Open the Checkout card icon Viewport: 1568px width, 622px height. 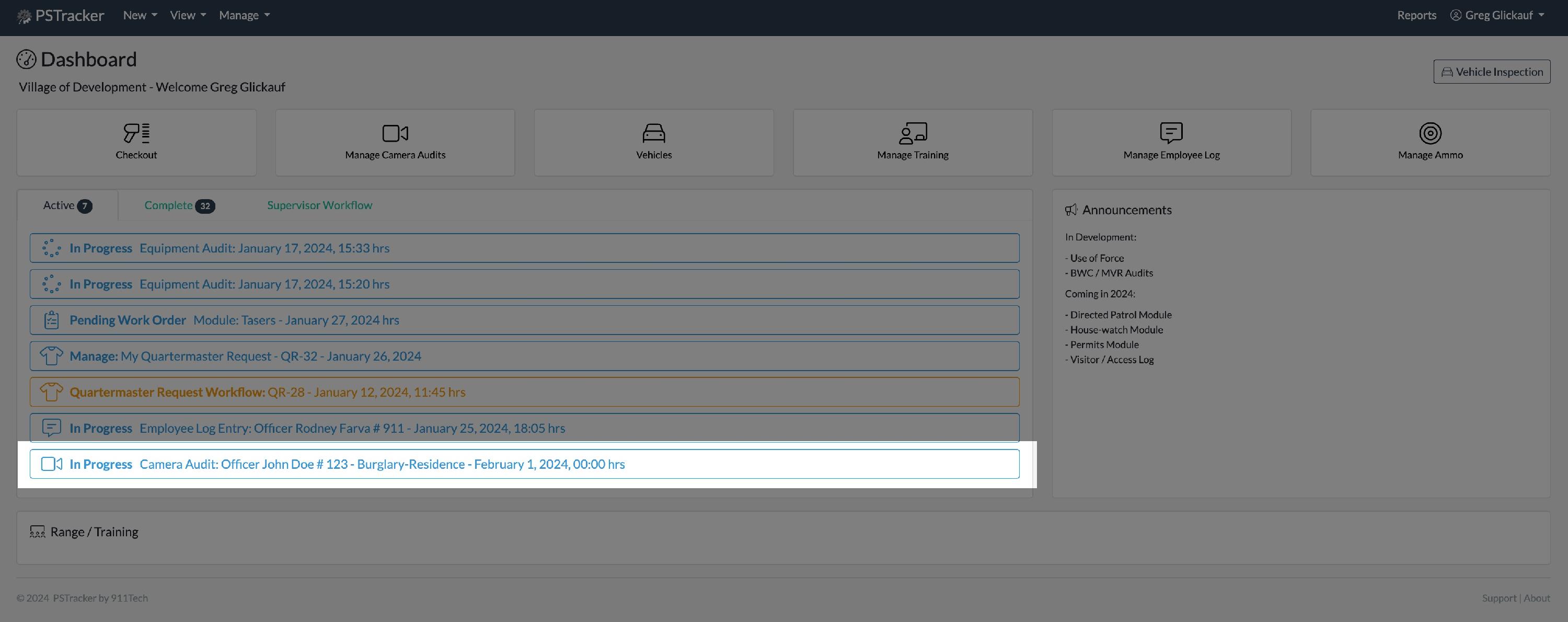click(x=136, y=133)
